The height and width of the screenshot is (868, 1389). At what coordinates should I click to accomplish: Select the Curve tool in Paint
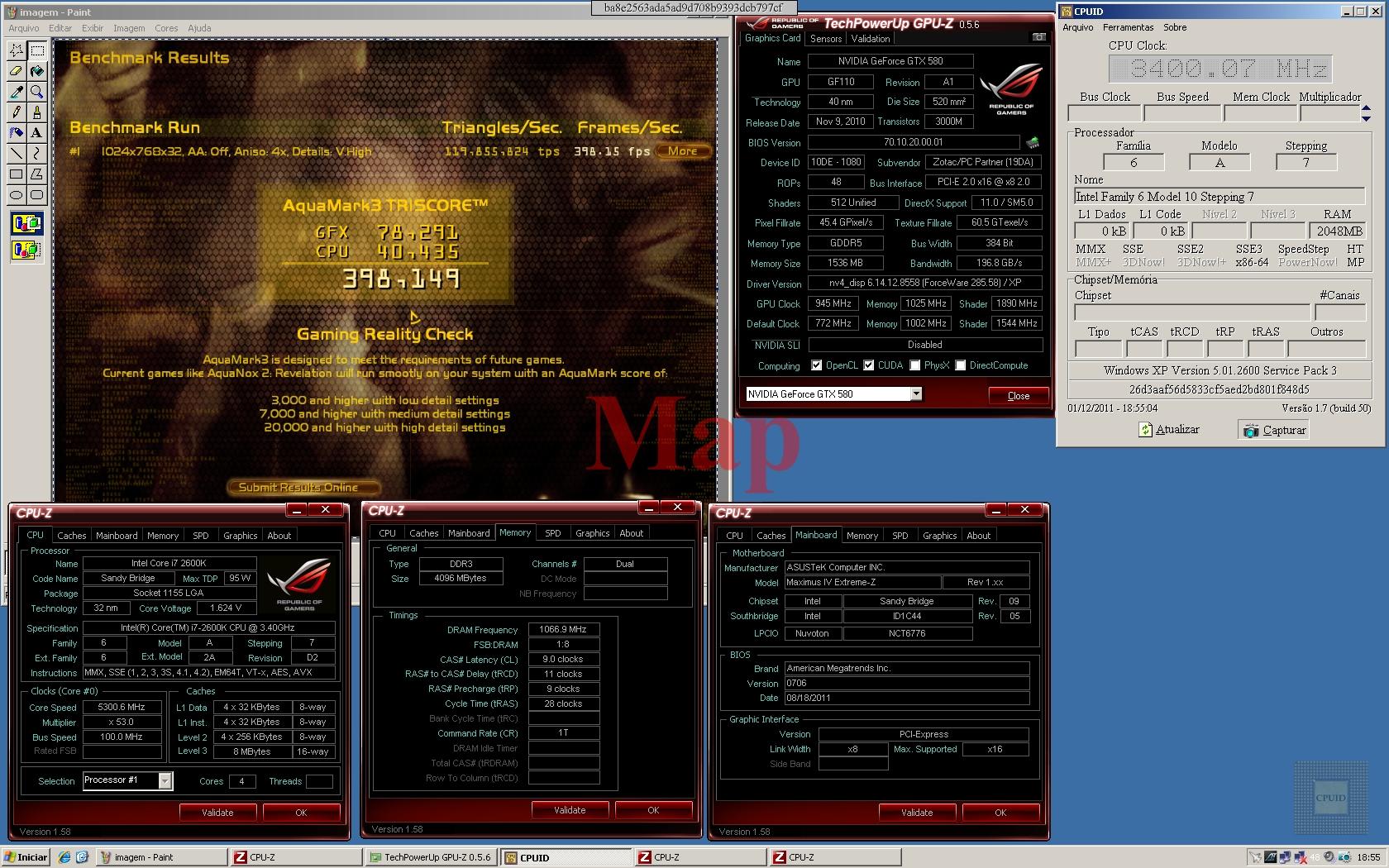[x=36, y=153]
